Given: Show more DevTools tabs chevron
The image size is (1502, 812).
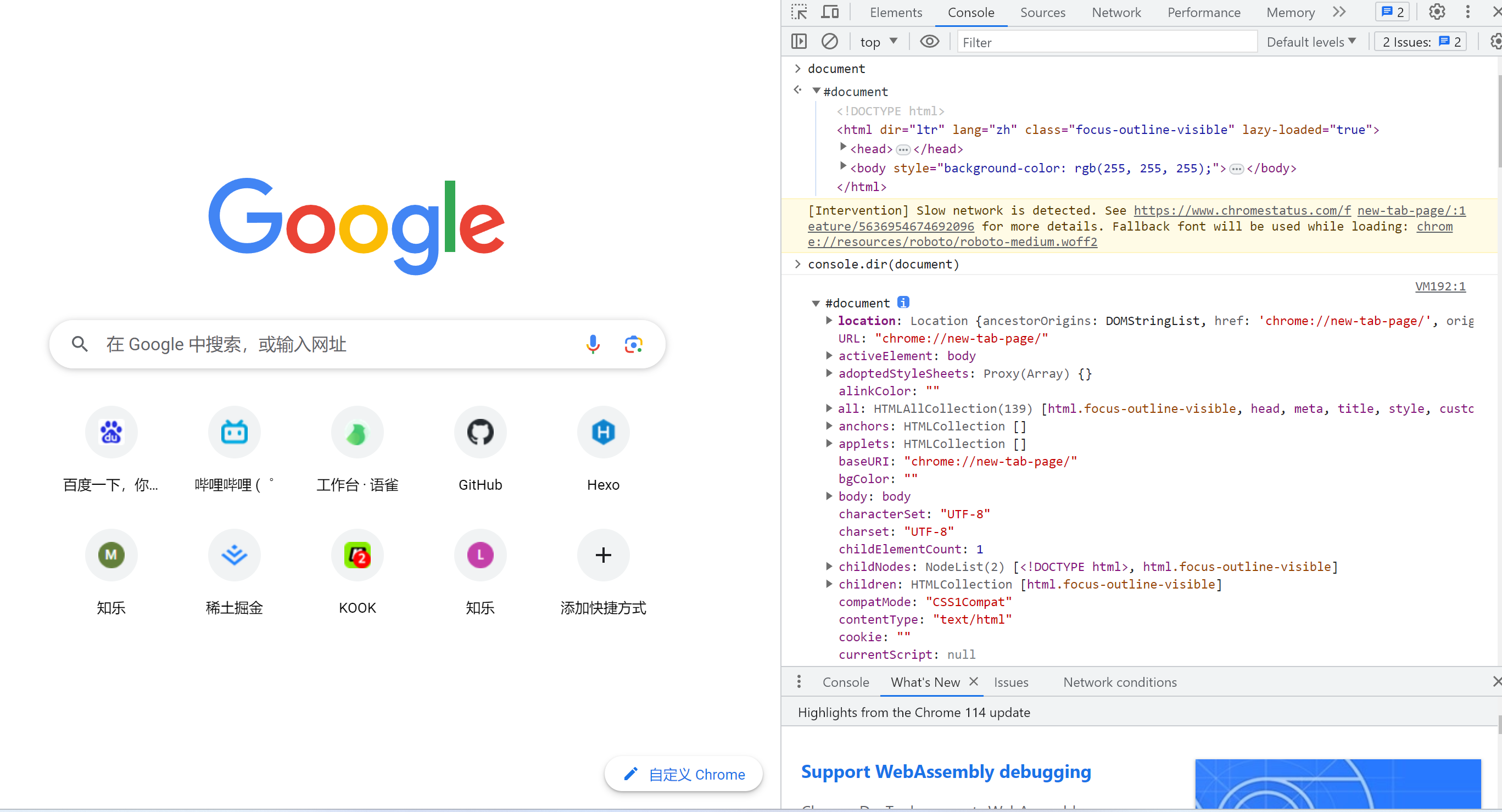Looking at the screenshot, I should click(1339, 12).
